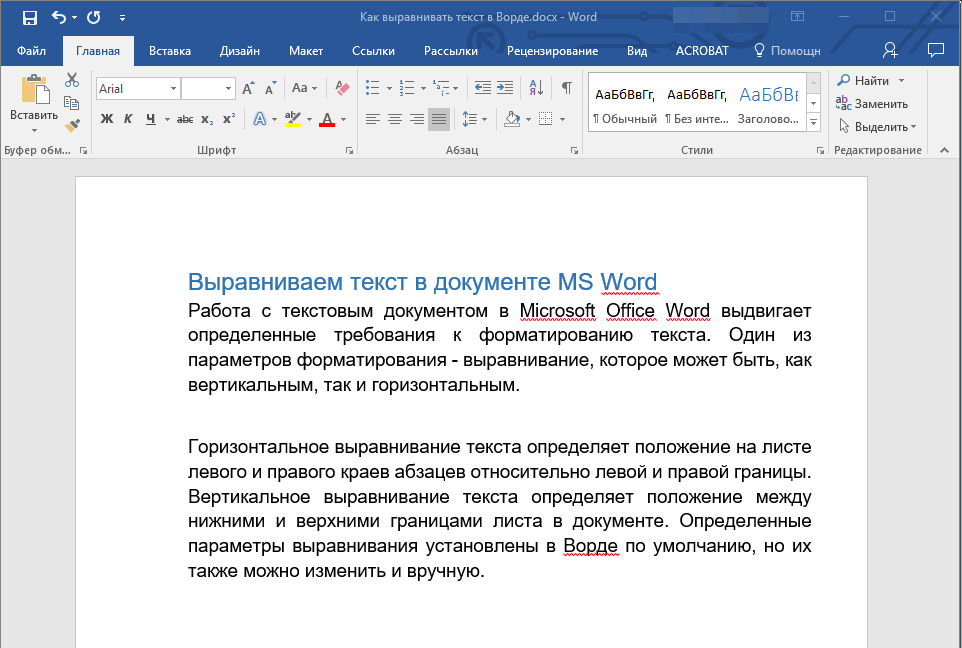Click the bulleted list icon

[x=372, y=88]
